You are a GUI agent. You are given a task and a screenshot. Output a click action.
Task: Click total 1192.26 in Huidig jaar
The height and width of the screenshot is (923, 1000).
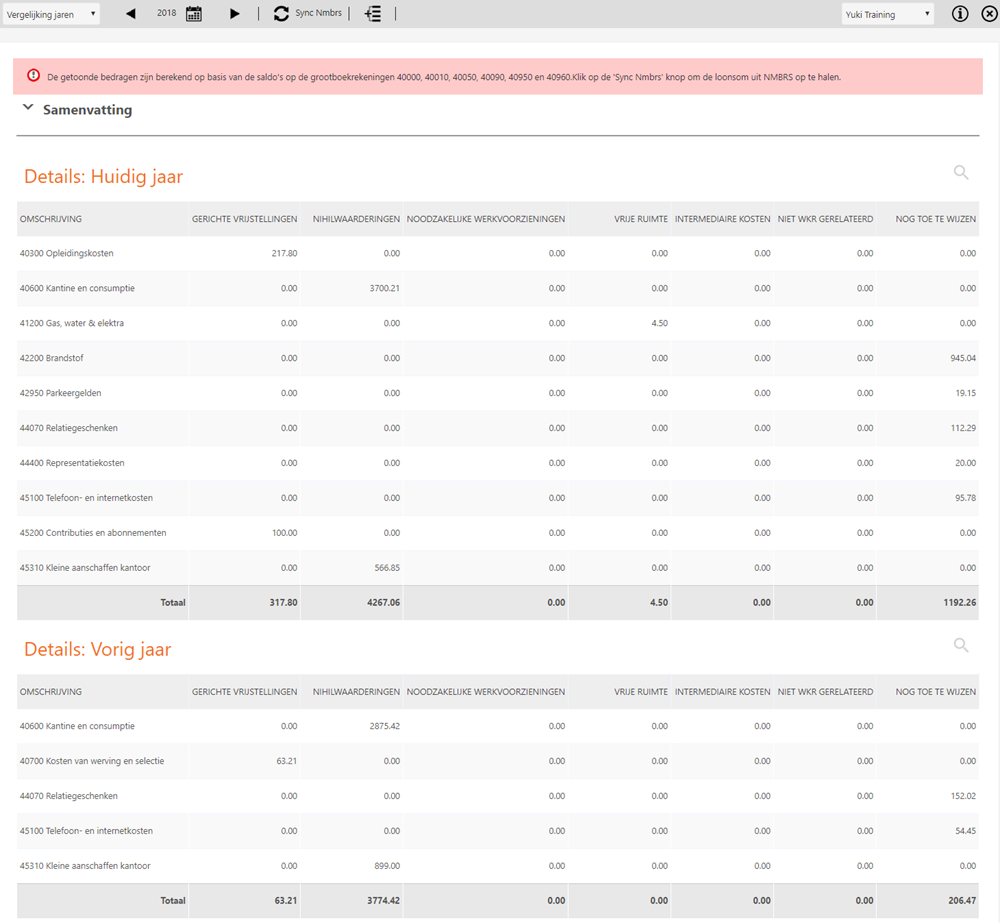pyautogui.click(x=960, y=603)
